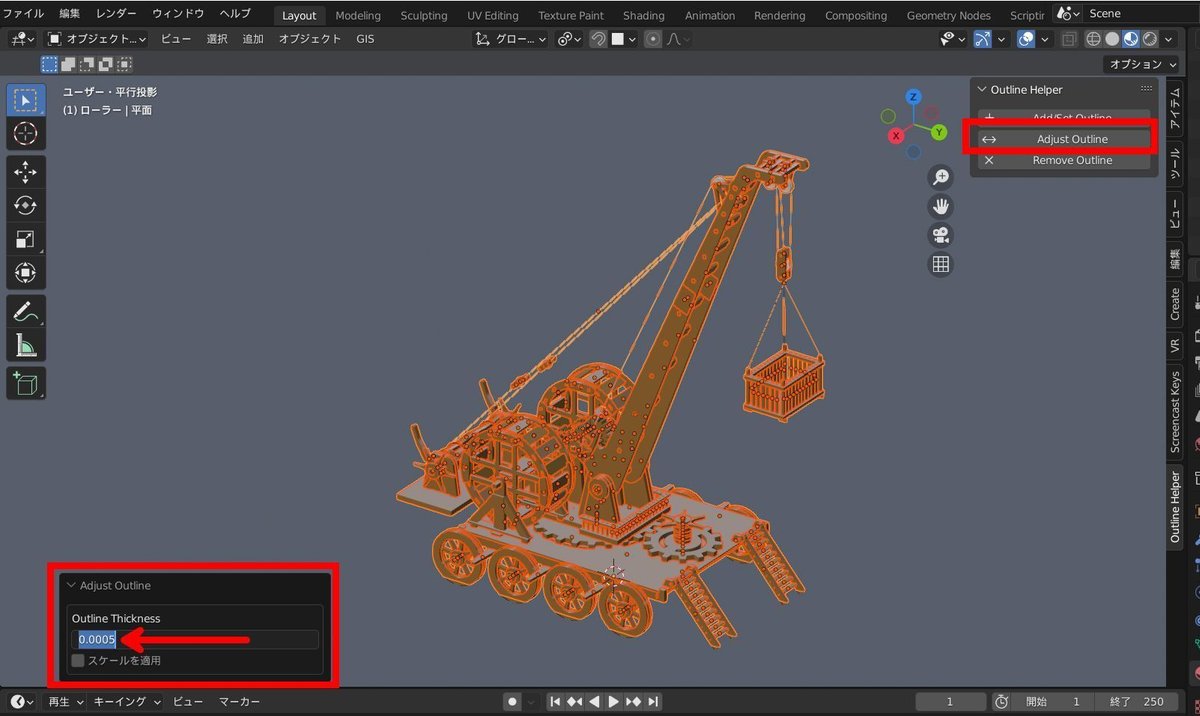Image resolution: width=1200 pixels, height=716 pixels.
Task: Select material preview shading
Action: (x=1131, y=39)
